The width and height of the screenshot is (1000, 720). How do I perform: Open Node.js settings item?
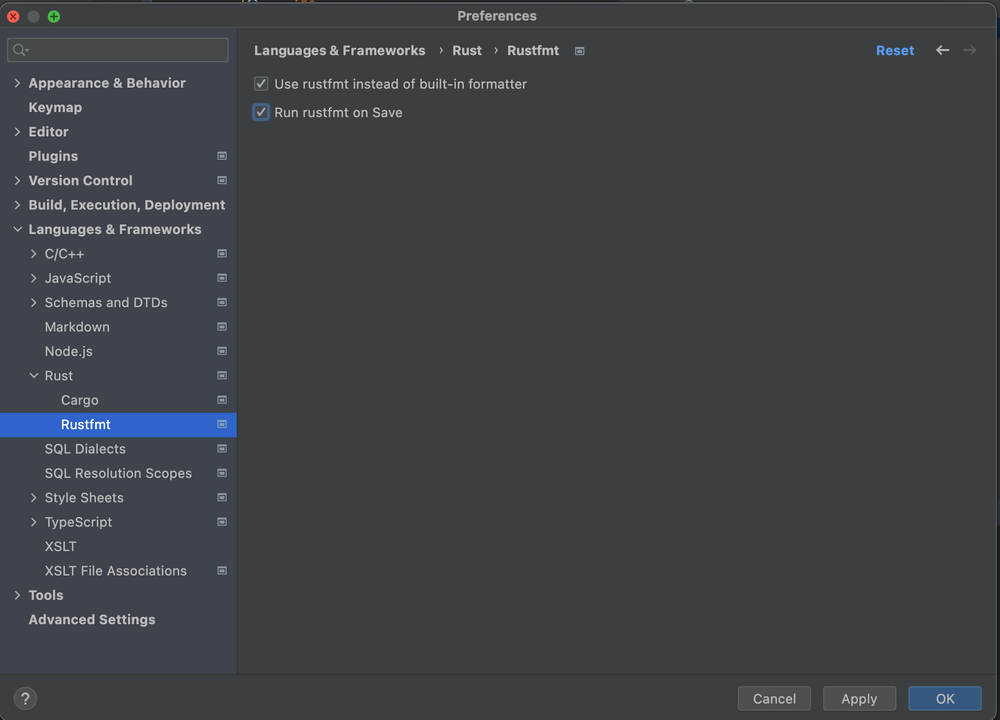(68, 351)
